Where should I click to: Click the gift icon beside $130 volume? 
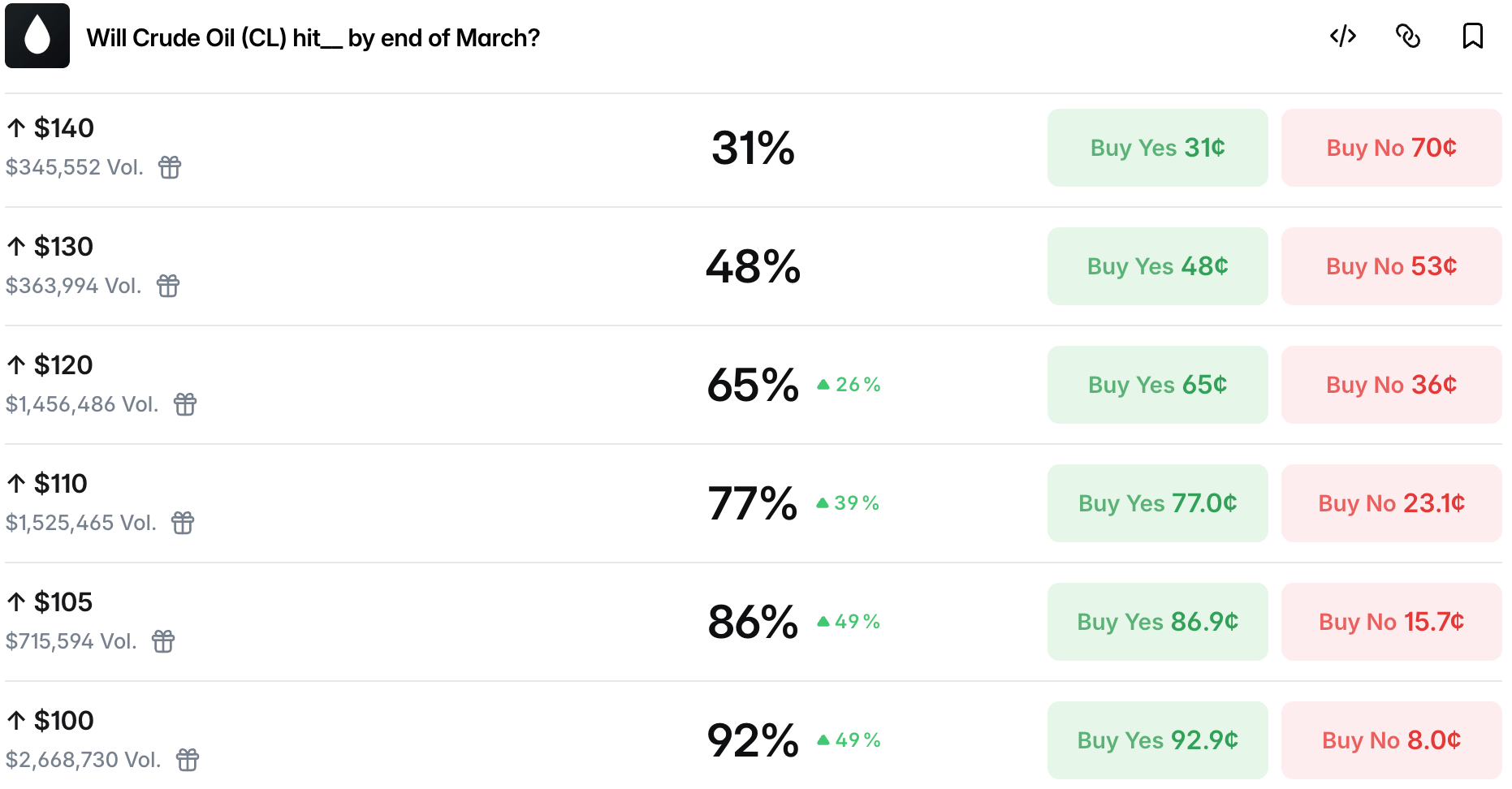pyautogui.click(x=168, y=286)
